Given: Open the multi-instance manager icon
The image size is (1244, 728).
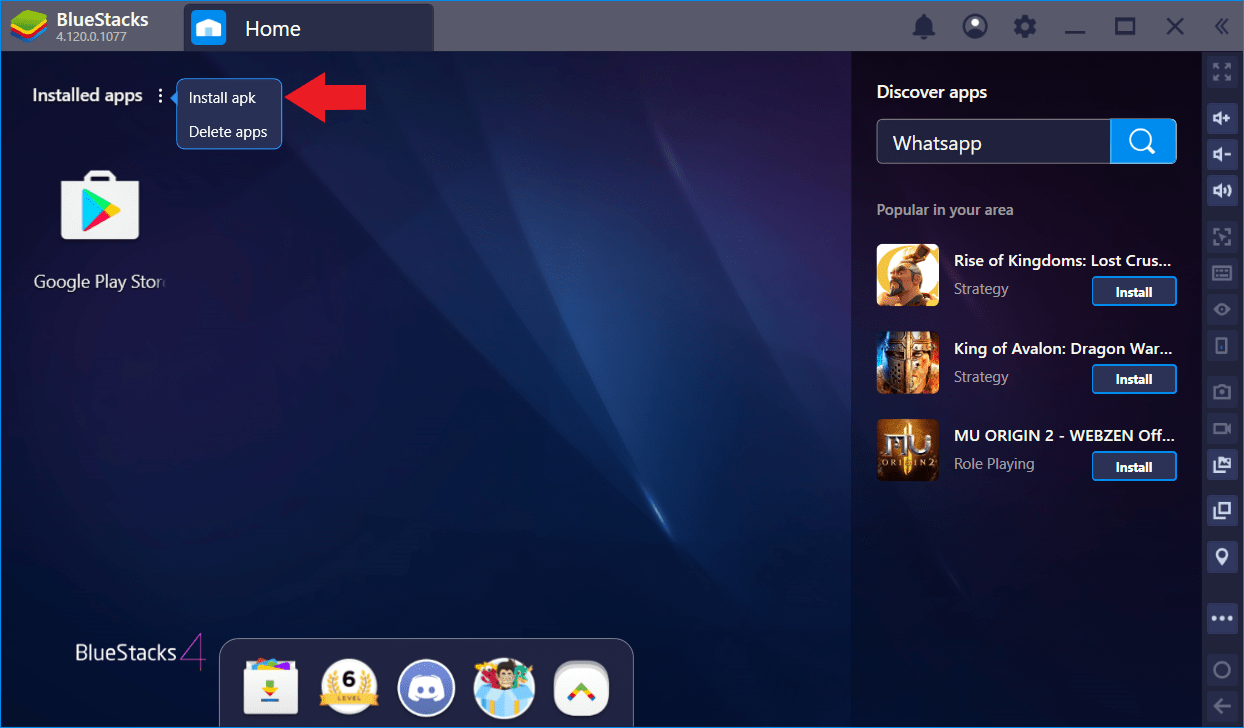Looking at the screenshot, I should (x=1221, y=510).
